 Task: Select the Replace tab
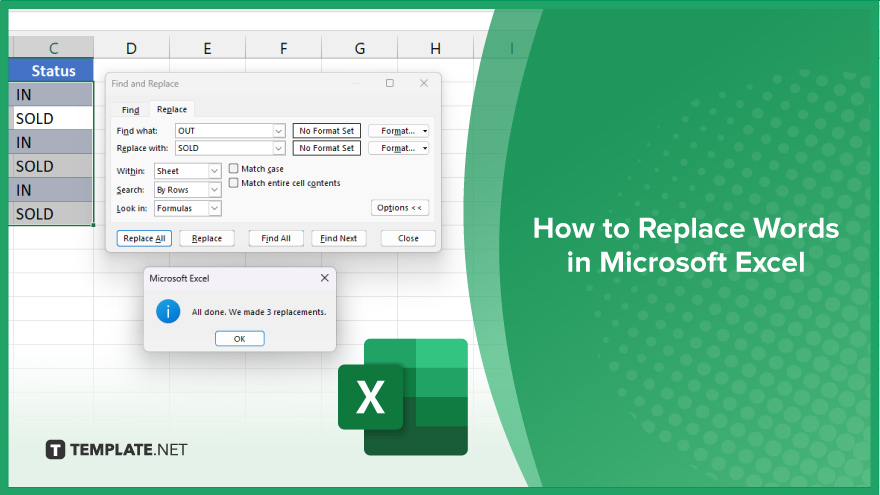pos(172,109)
